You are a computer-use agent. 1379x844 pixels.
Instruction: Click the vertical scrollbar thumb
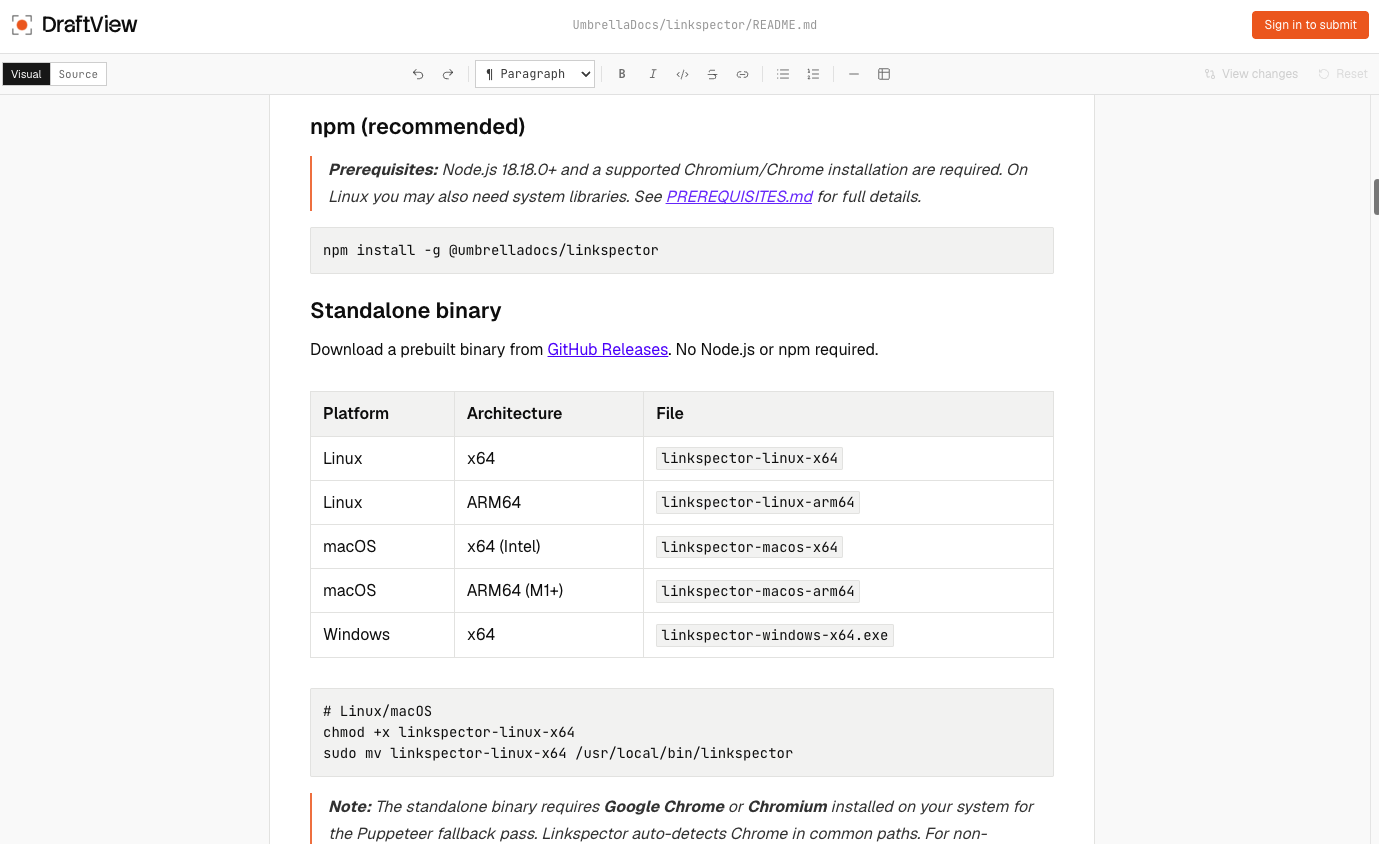pos(1376,197)
